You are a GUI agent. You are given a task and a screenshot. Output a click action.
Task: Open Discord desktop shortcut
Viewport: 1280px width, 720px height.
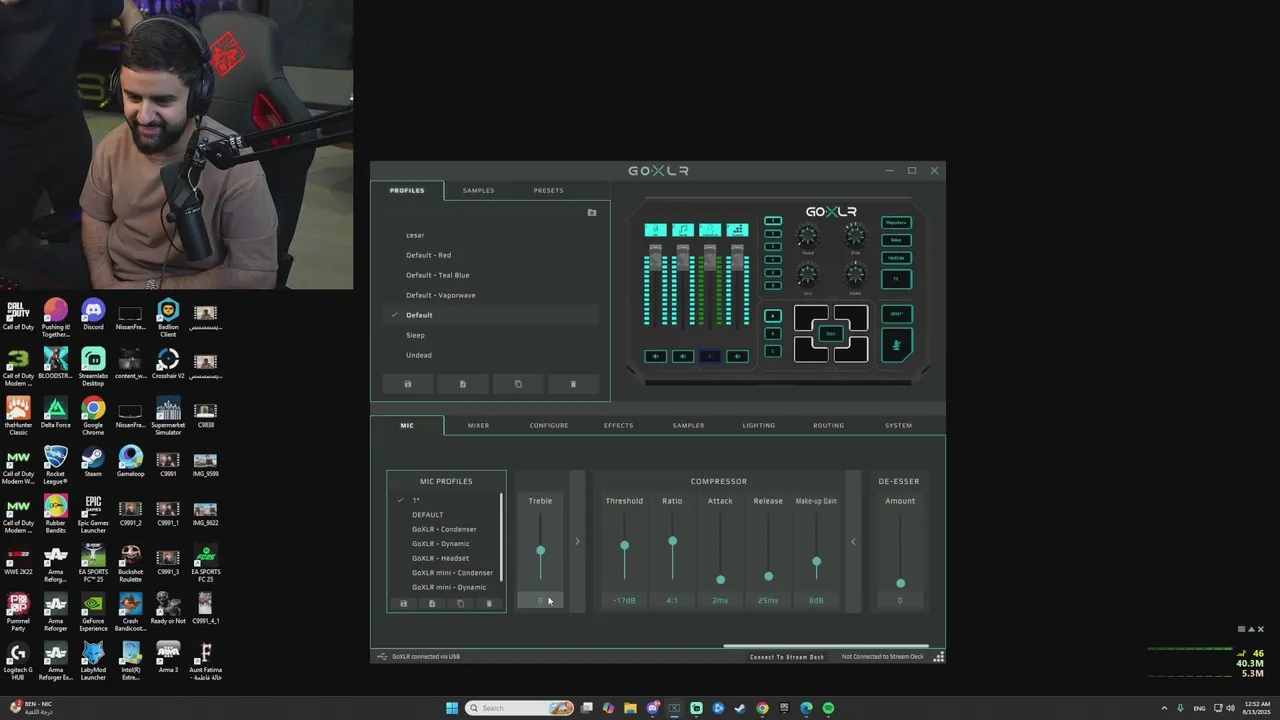tap(93, 315)
